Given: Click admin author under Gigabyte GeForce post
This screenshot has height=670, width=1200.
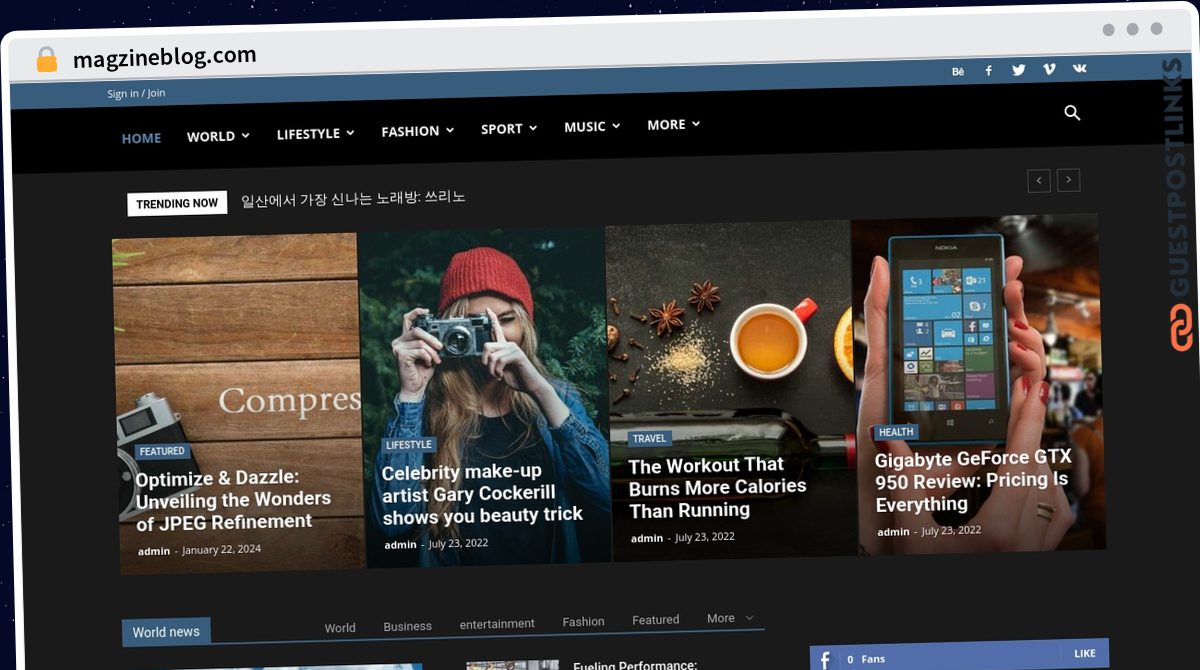Looking at the screenshot, I should pyautogui.click(x=893, y=532).
